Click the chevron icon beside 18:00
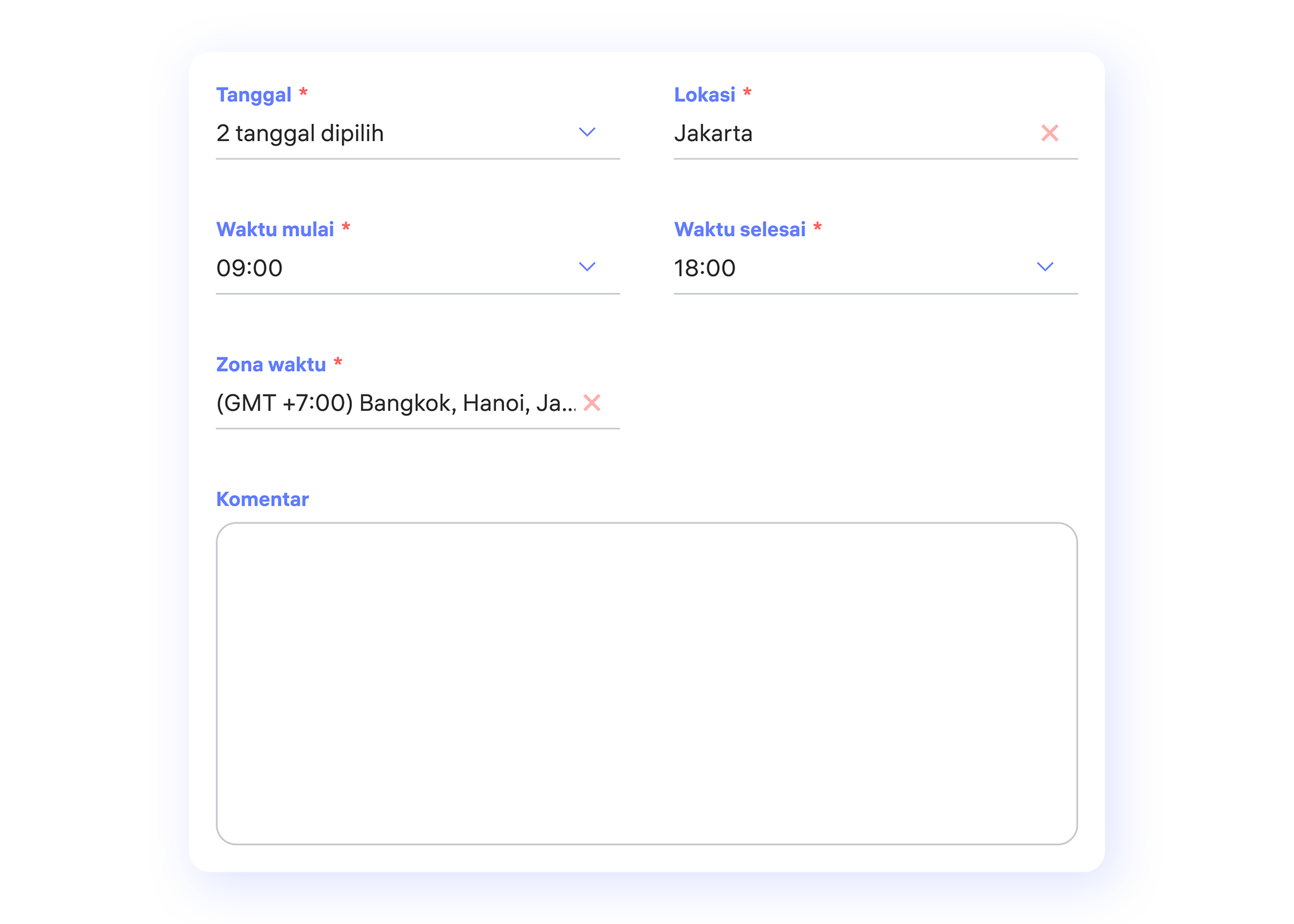The height and width of the screenshot is (924, 1294). [1046, 267]
